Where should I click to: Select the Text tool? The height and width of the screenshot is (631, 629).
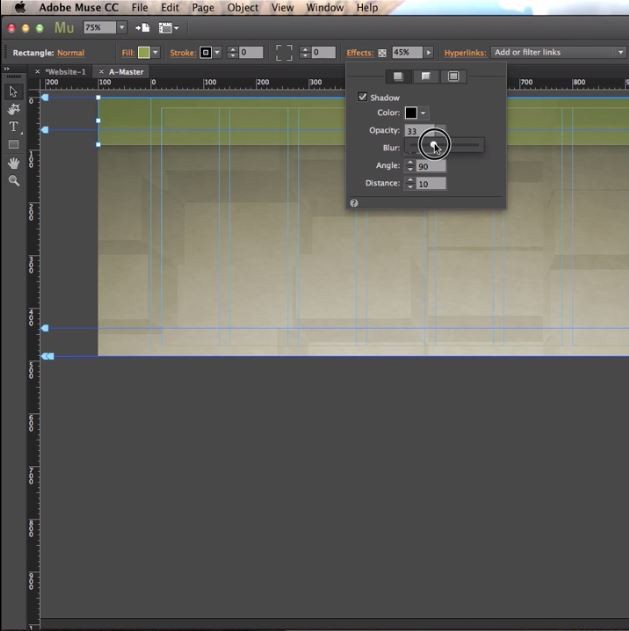click(13, 127)
